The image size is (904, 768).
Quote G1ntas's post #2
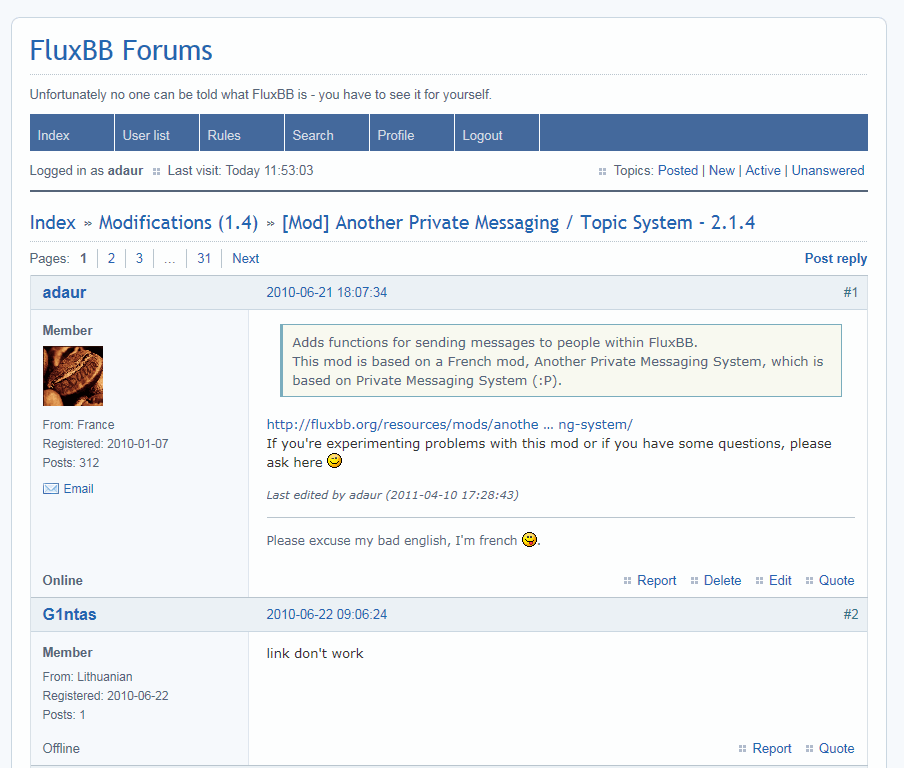pos(836,748)
